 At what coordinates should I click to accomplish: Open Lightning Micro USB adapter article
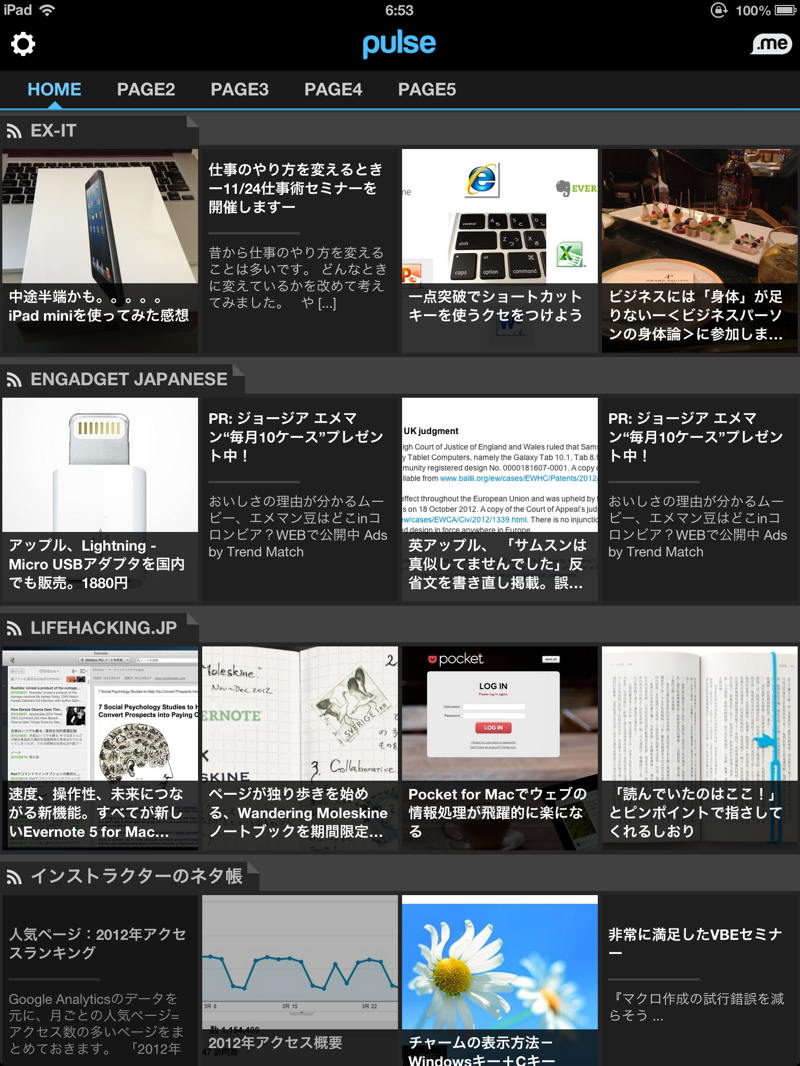point(100,499)
